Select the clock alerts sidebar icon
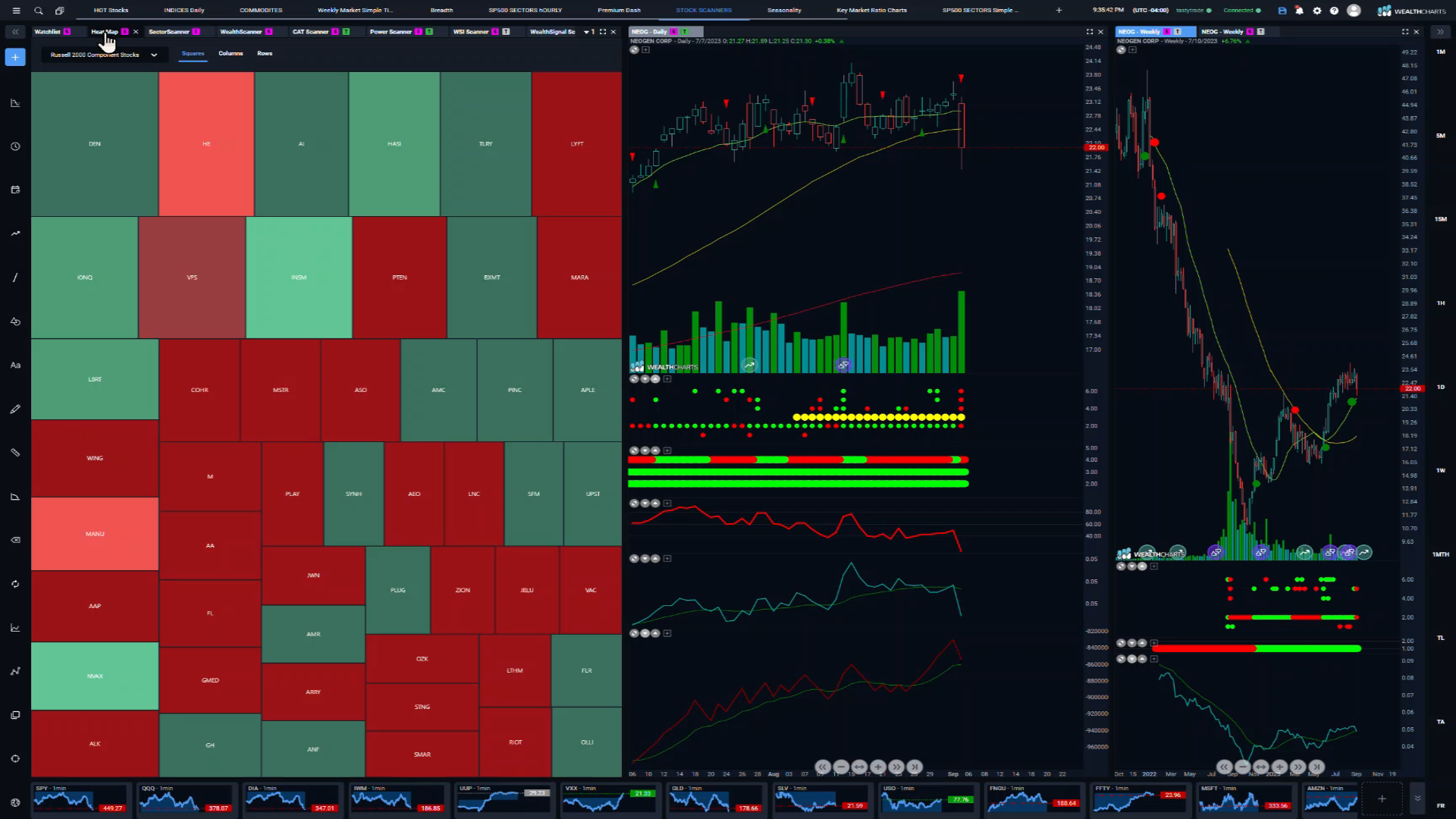 [x=15, y=146]
